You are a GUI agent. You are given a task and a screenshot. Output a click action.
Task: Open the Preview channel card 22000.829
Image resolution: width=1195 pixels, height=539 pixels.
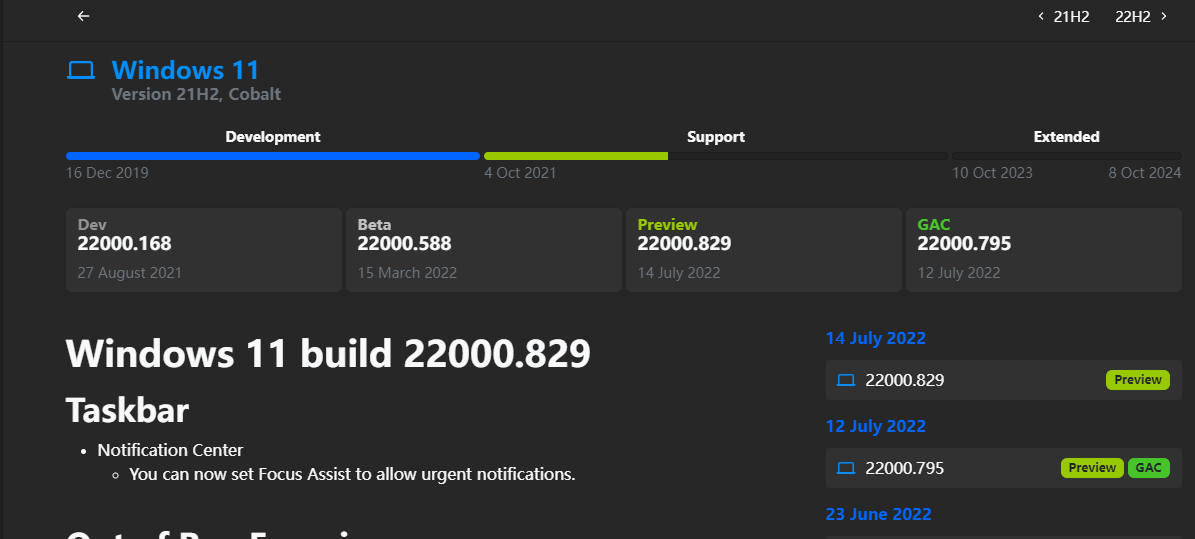(764, 250)
